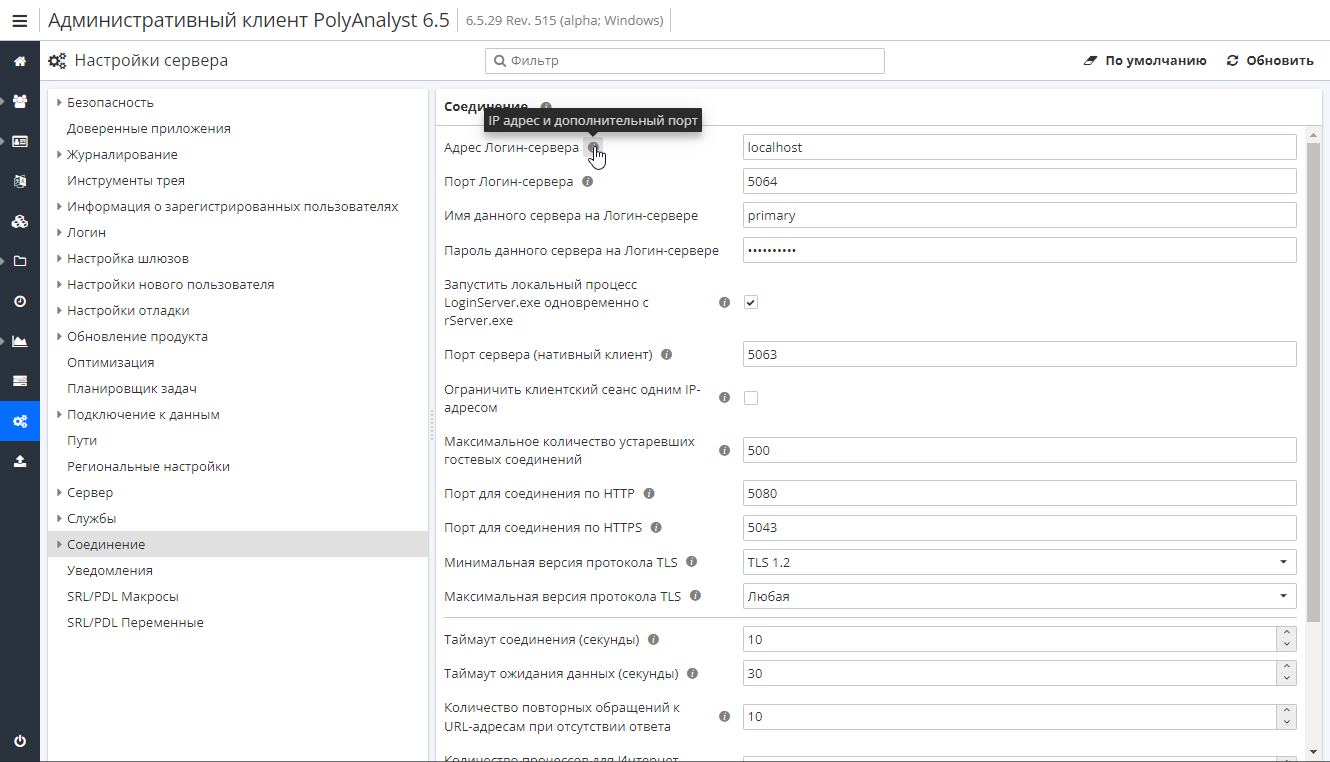Click info icon for Порт Логин-сервера

(x=587, y=182)
